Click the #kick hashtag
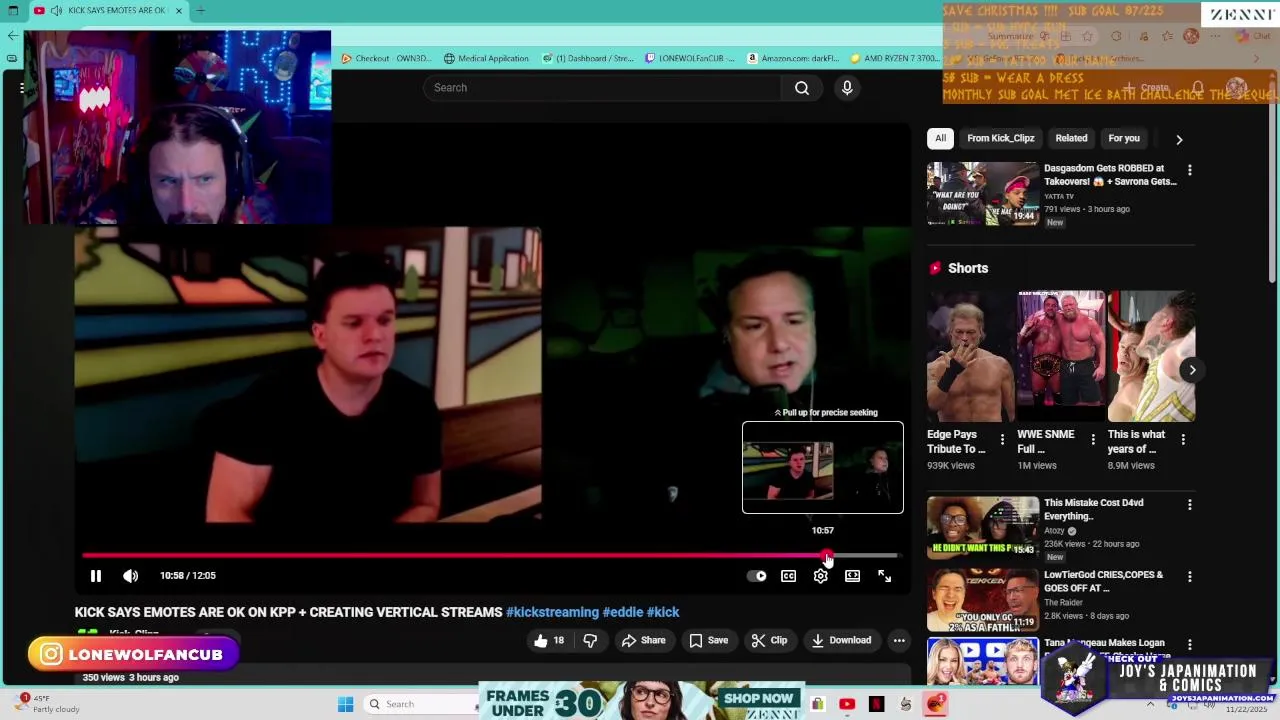1280x720 pixels. [x=663, y=612]
